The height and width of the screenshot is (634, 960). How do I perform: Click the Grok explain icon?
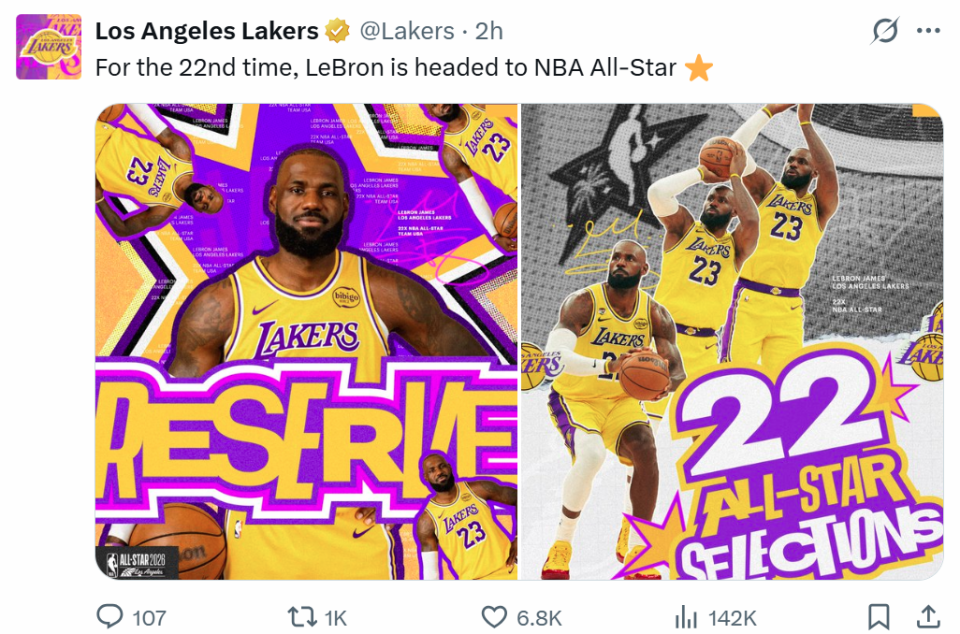click(885, 32)
